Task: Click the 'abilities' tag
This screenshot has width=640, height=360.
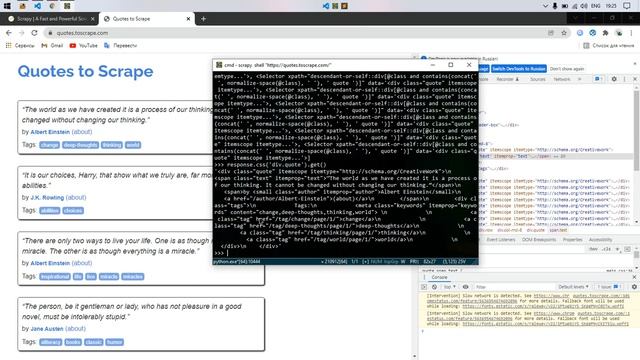Action: tap(50, 211)
